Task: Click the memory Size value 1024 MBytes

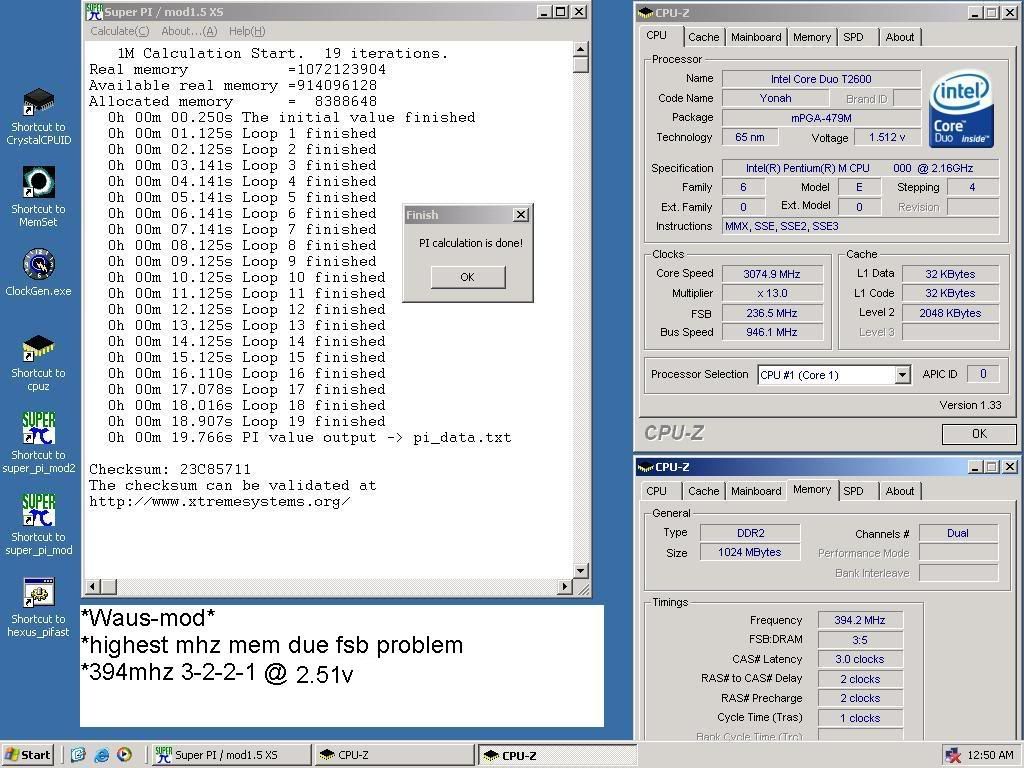Action: 750,552
